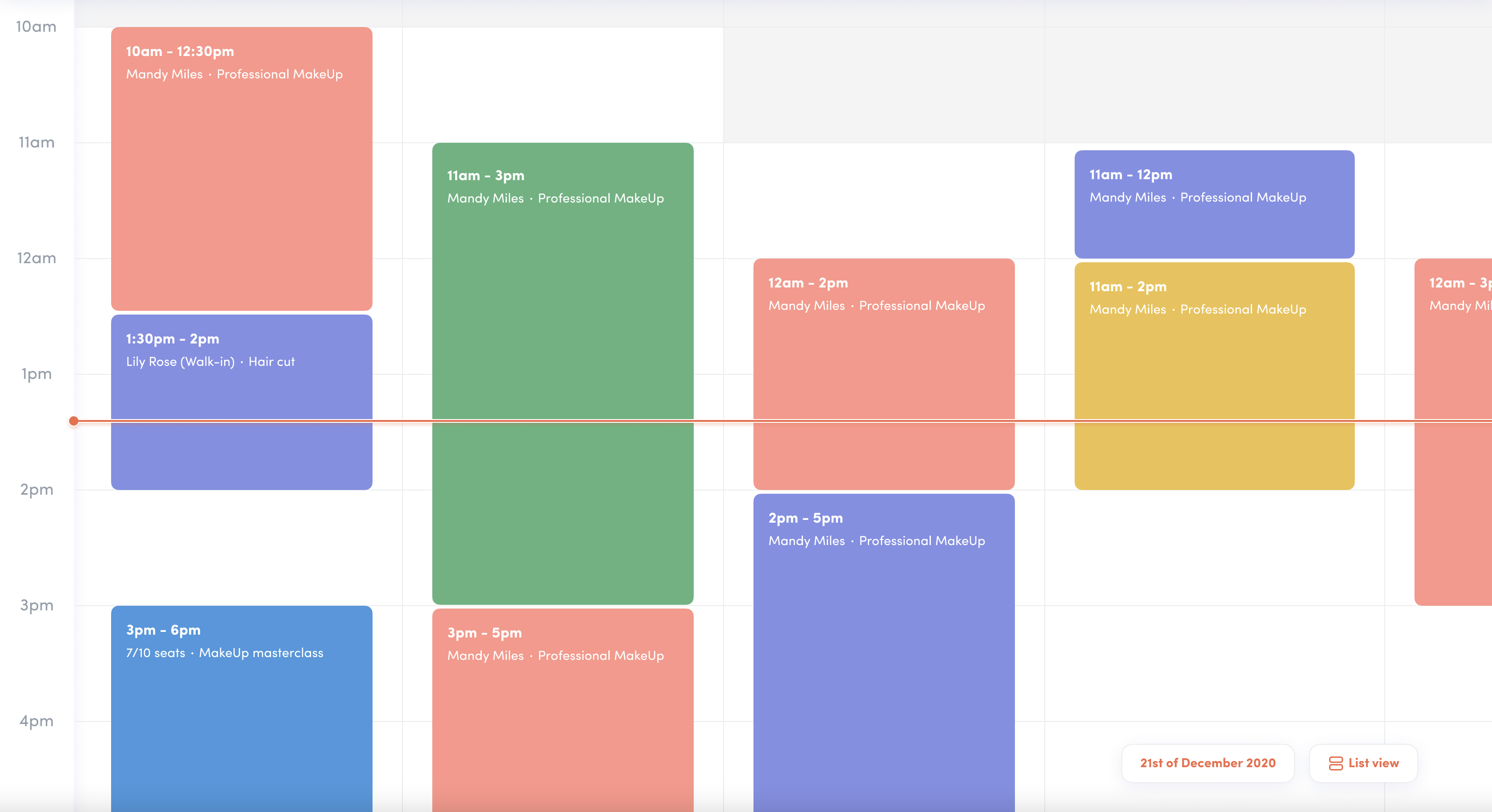Click empty 3pm slot in fourth column
The width and height of the screenshot is (1492, 812).
[x=1214, y=663]
